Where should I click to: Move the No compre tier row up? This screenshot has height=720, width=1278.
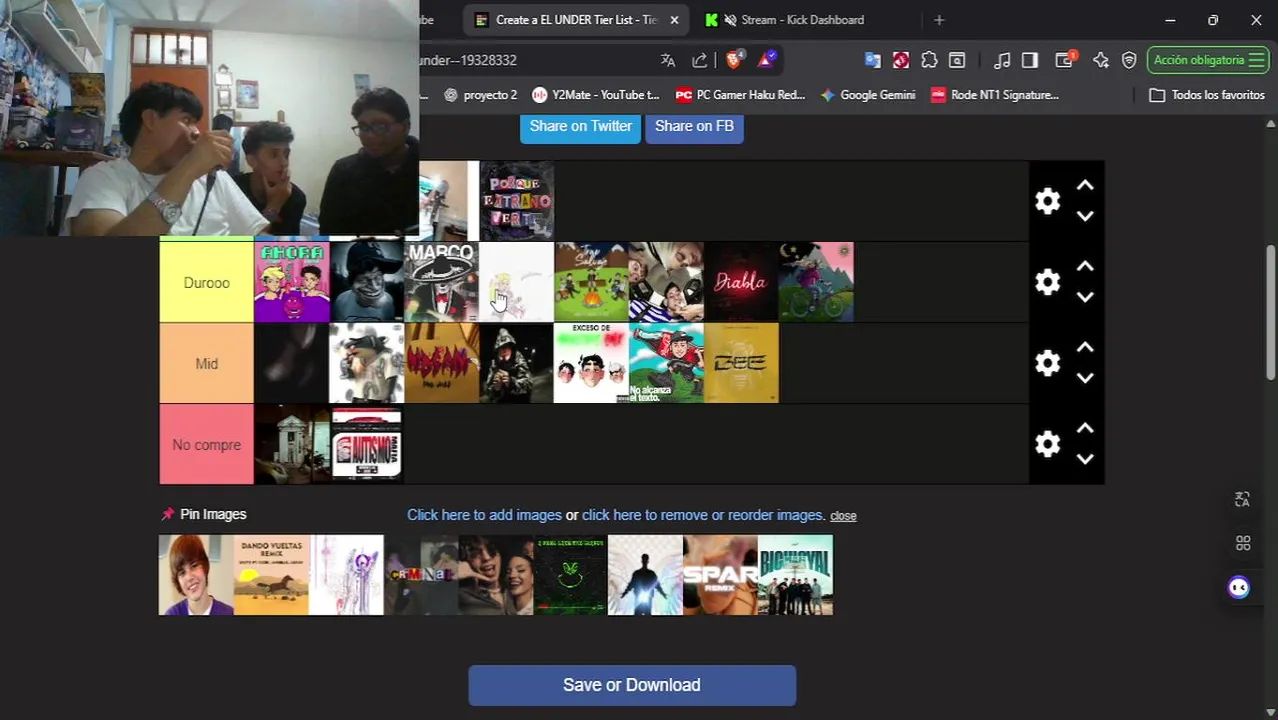[x=1085, y=429]
